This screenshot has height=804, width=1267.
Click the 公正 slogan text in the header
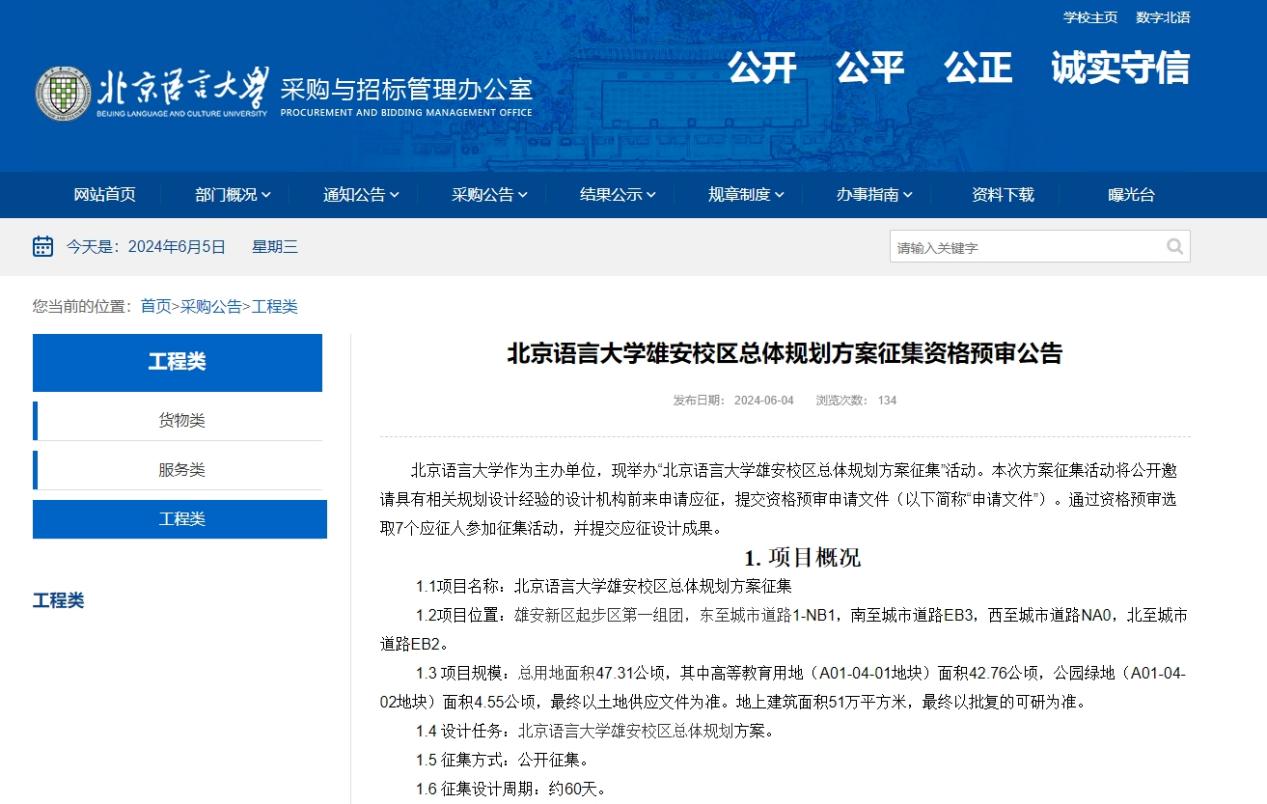pyautogui.click(x=978, y=68)
